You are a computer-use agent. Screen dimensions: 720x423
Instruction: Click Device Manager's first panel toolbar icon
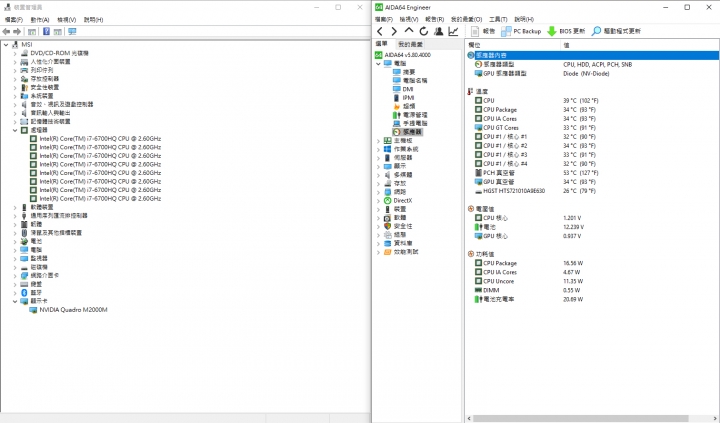click(x=32, y=32)
